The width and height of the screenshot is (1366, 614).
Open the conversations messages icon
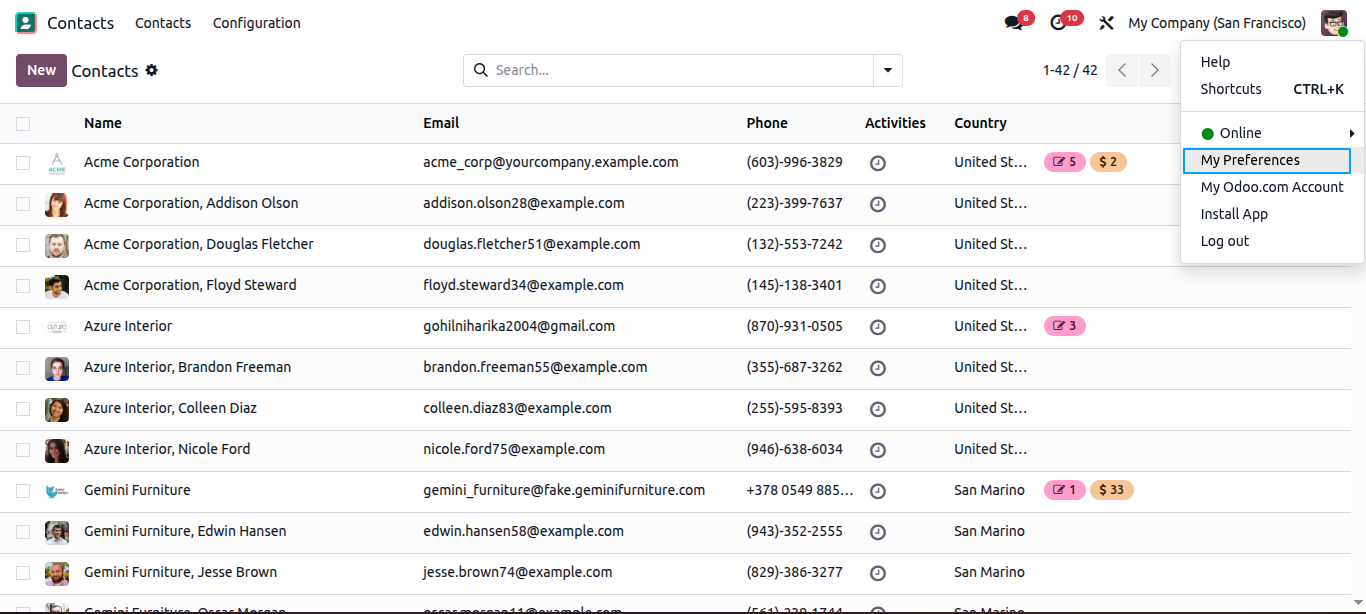tap(1014, 22)
